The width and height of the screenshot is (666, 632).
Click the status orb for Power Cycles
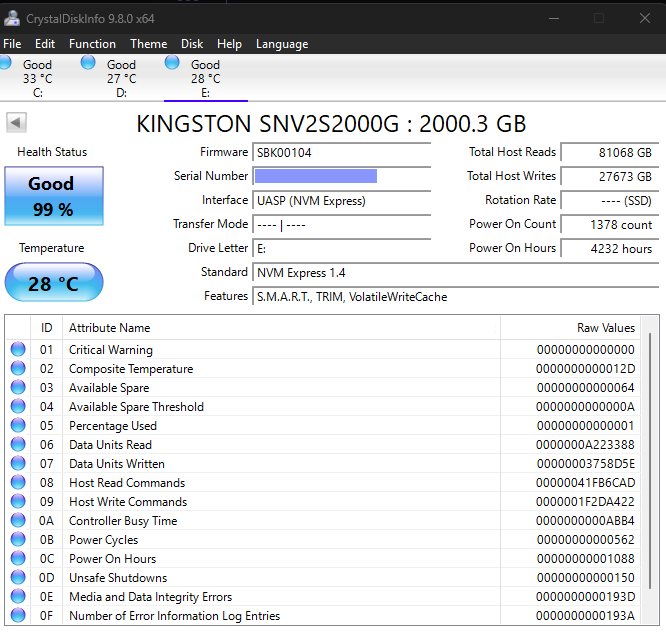18,539
